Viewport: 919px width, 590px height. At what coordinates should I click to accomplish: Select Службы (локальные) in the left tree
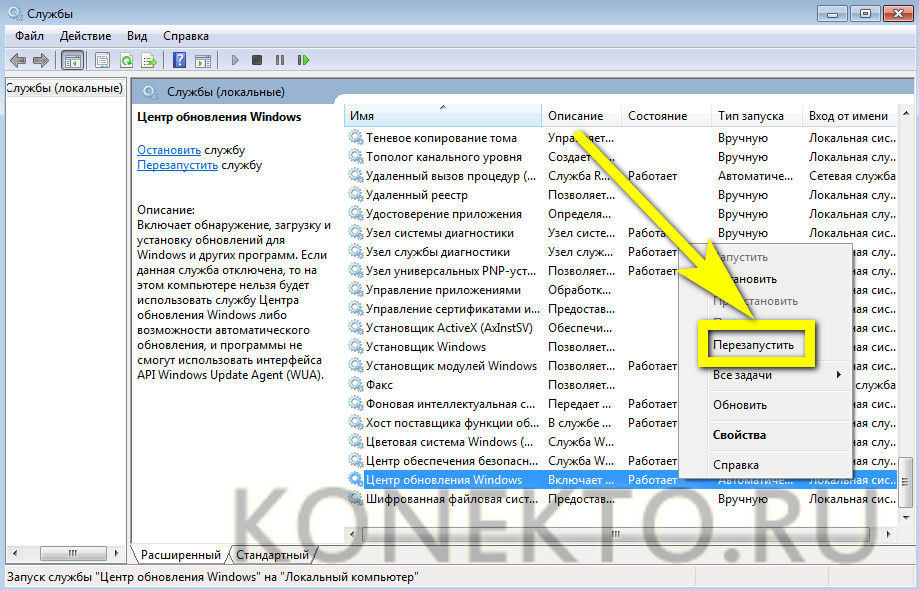click(x=64, y=88)
